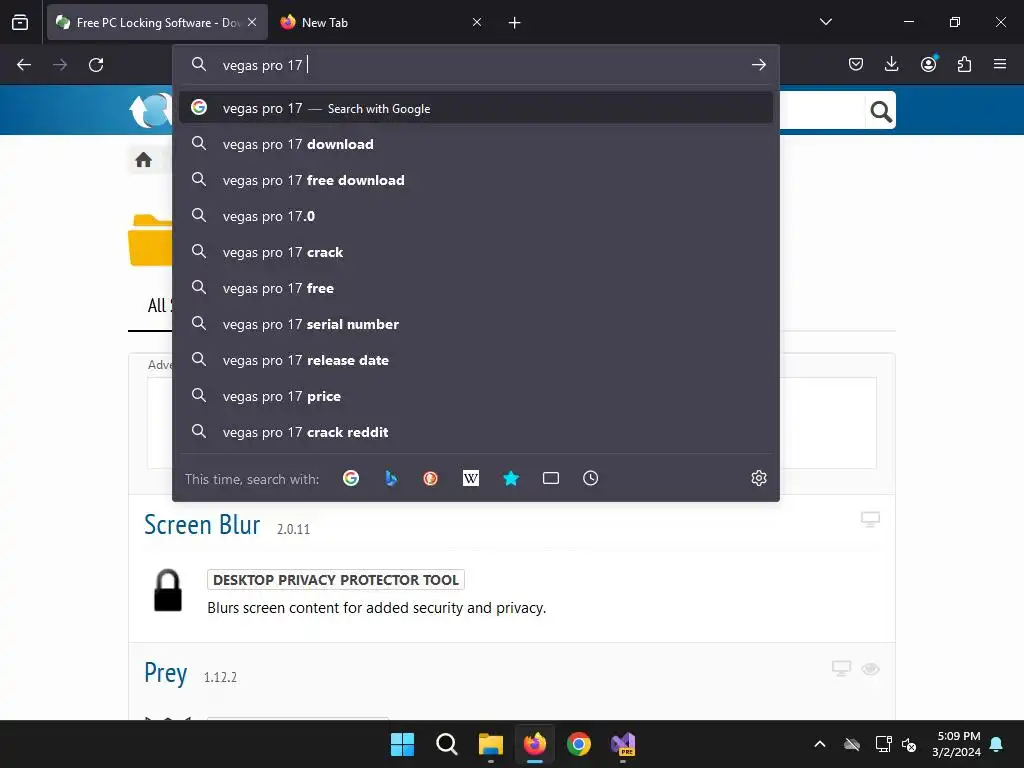Open the Screen Blur software link
Image resolution: width=1024 pixels, height=768 pixels.
click(202, 525)
